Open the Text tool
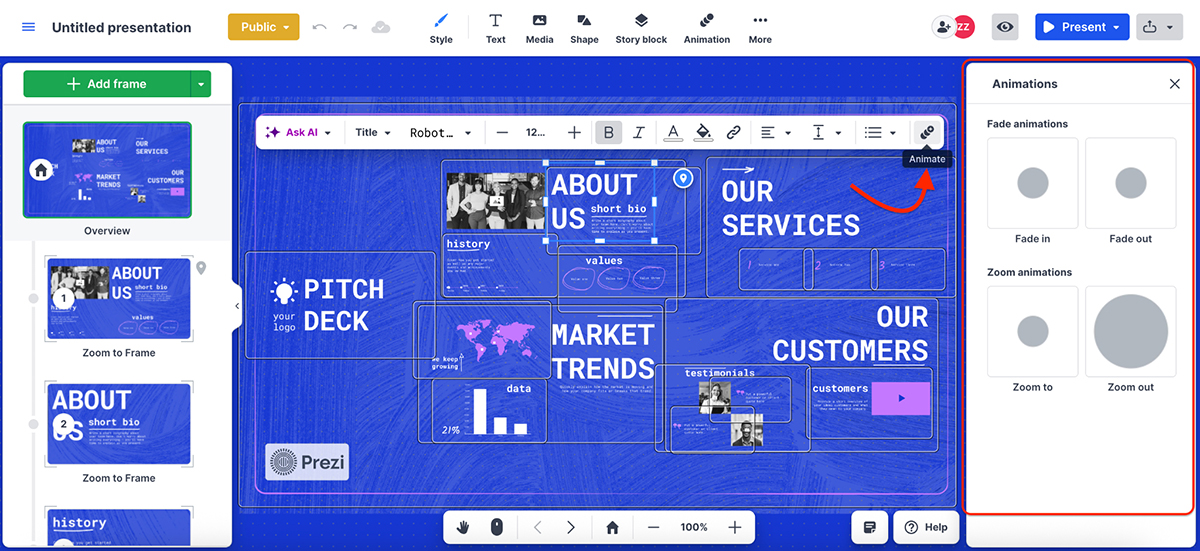Screen dimensions: 1200x551 (495, 28)
